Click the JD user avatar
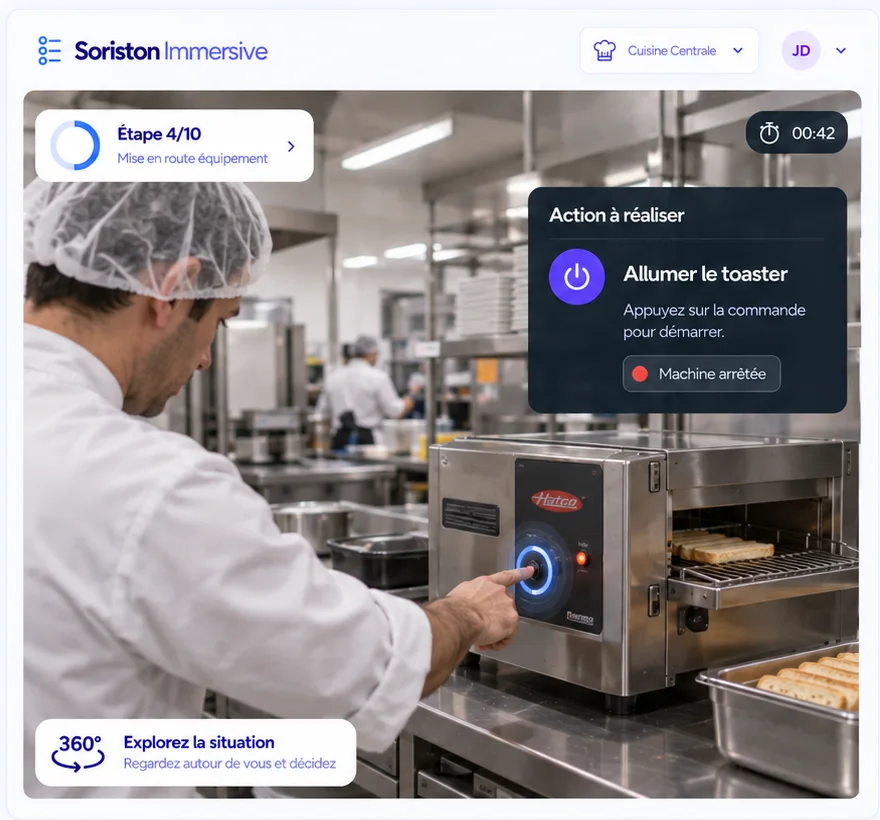Viewport: 880px width, 820px height. (x=801, y=51)
